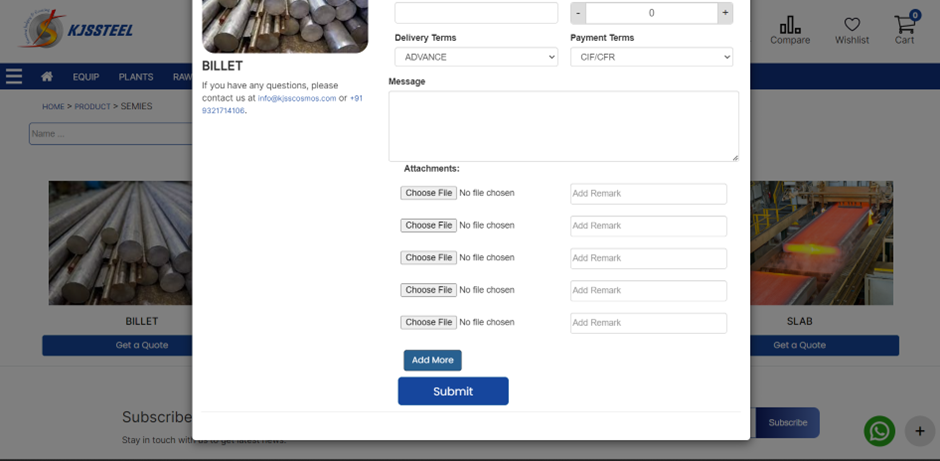
Task: Open the SLAB product image
Action: point(821,243)
